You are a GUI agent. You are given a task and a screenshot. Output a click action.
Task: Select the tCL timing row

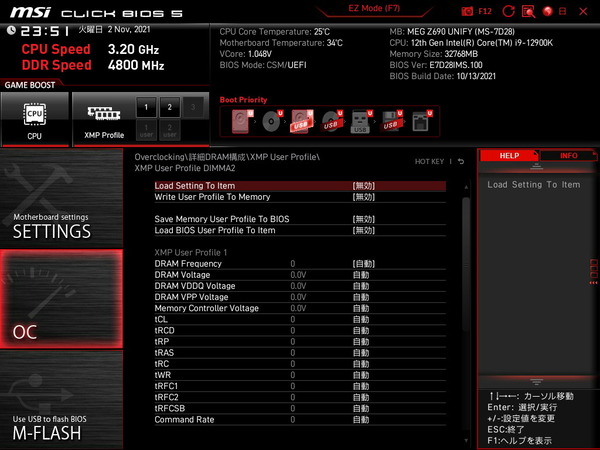coord(300,320)
